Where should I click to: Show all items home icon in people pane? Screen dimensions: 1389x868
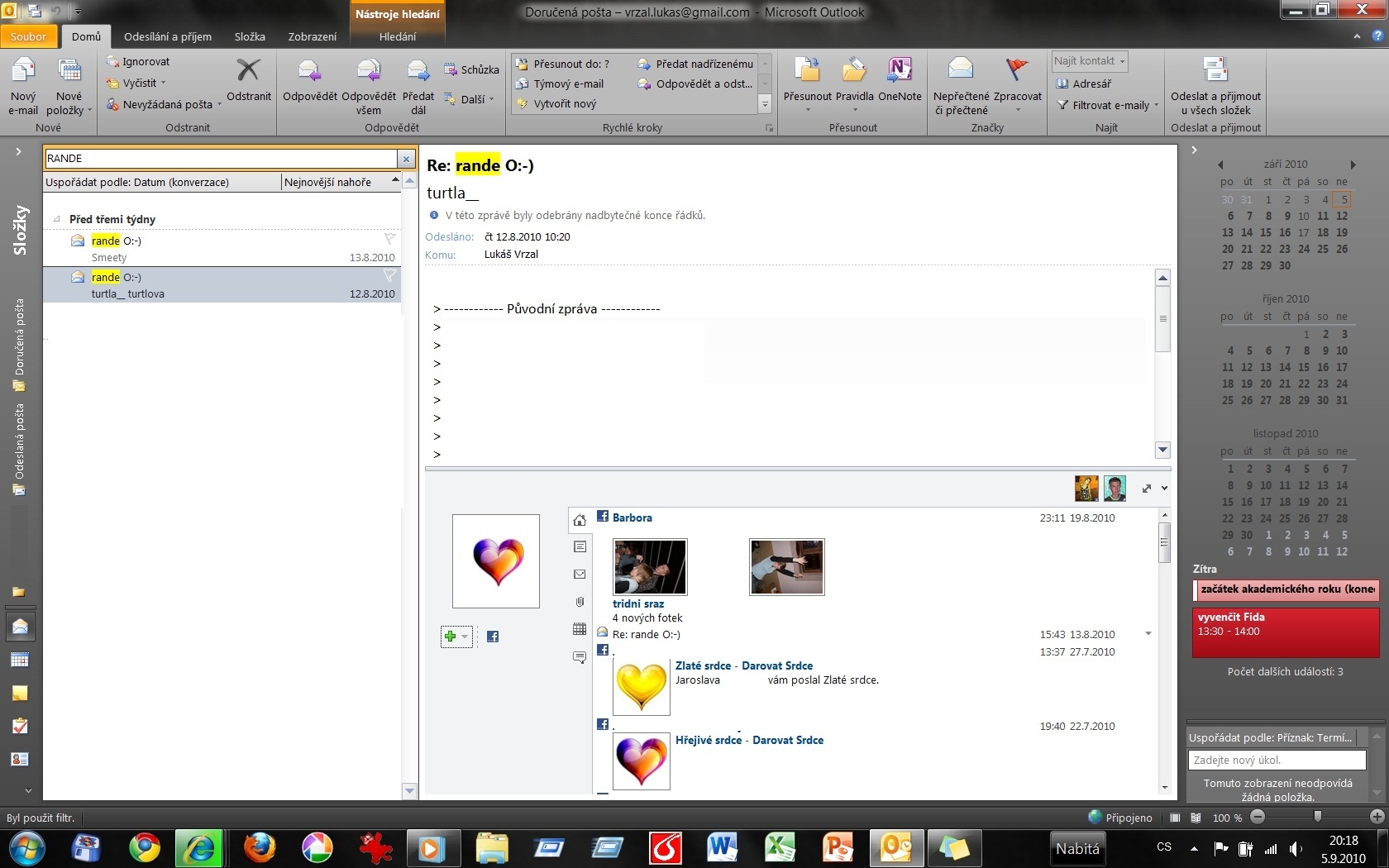pyautogui.click(x=580, y=520)
